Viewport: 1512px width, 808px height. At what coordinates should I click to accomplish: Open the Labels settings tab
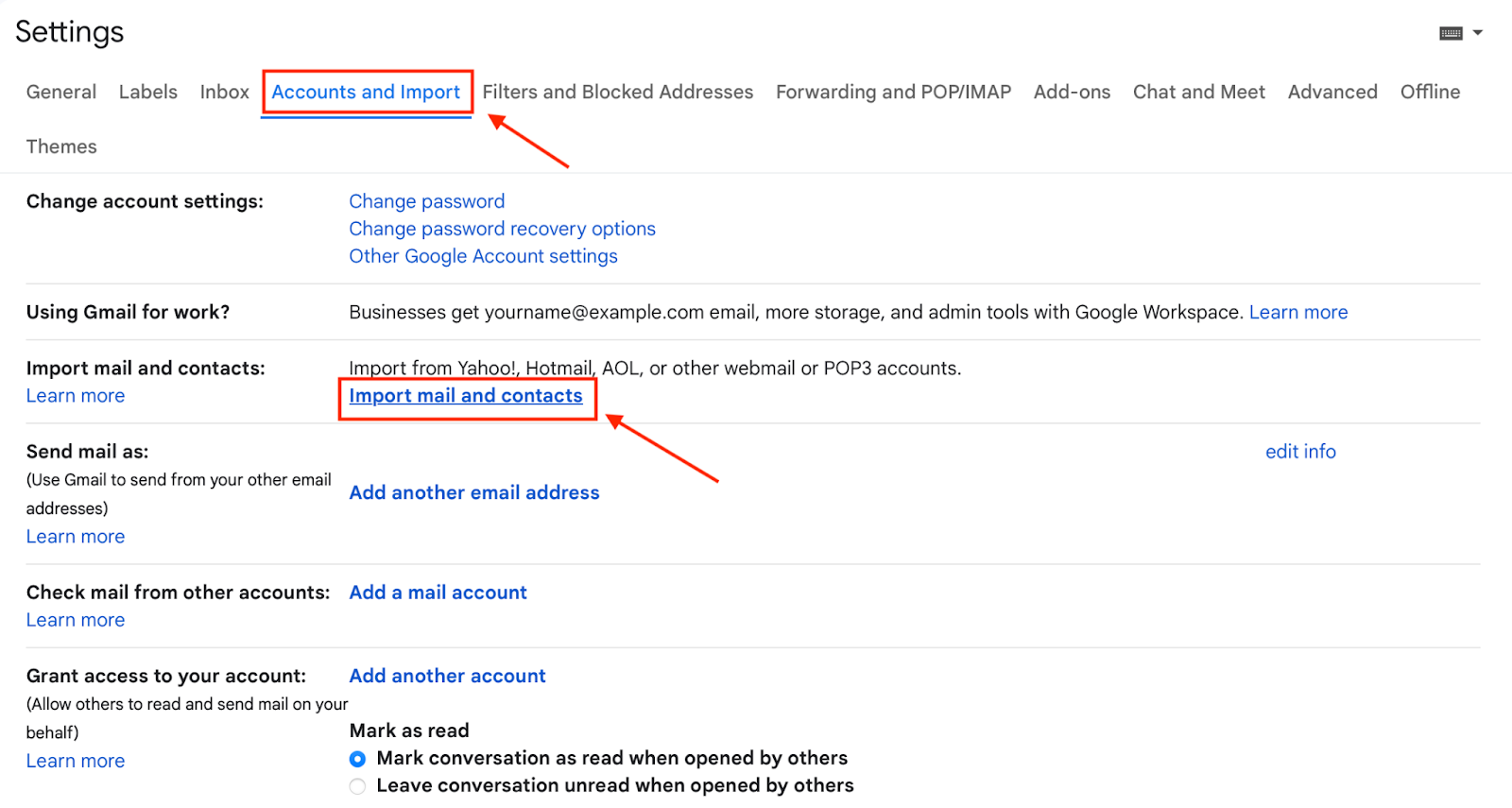pyautogui.click(x=147, y=92)
